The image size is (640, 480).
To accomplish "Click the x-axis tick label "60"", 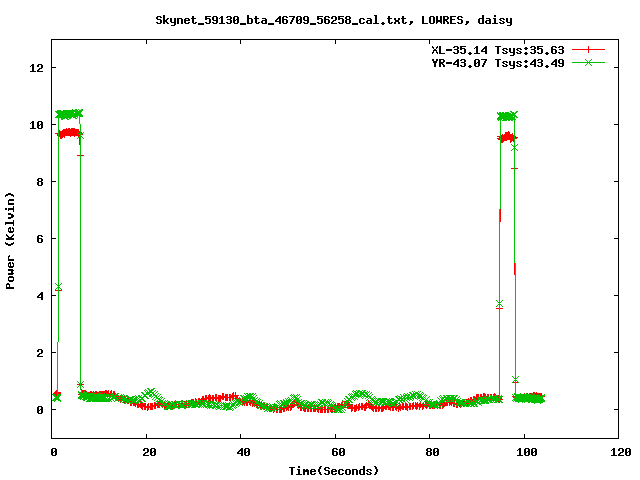I will point(338,452).
